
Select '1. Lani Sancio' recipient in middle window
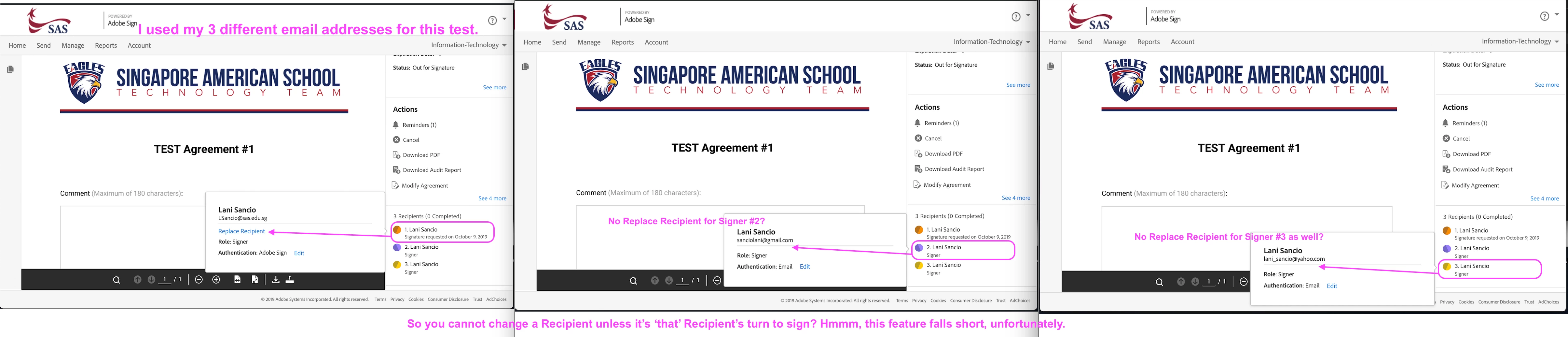point(943,230)
